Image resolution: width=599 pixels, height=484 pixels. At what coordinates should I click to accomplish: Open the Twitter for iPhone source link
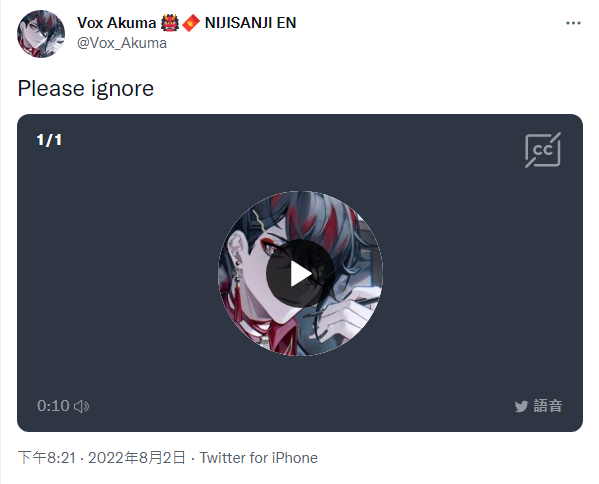[x=259, y=458]
